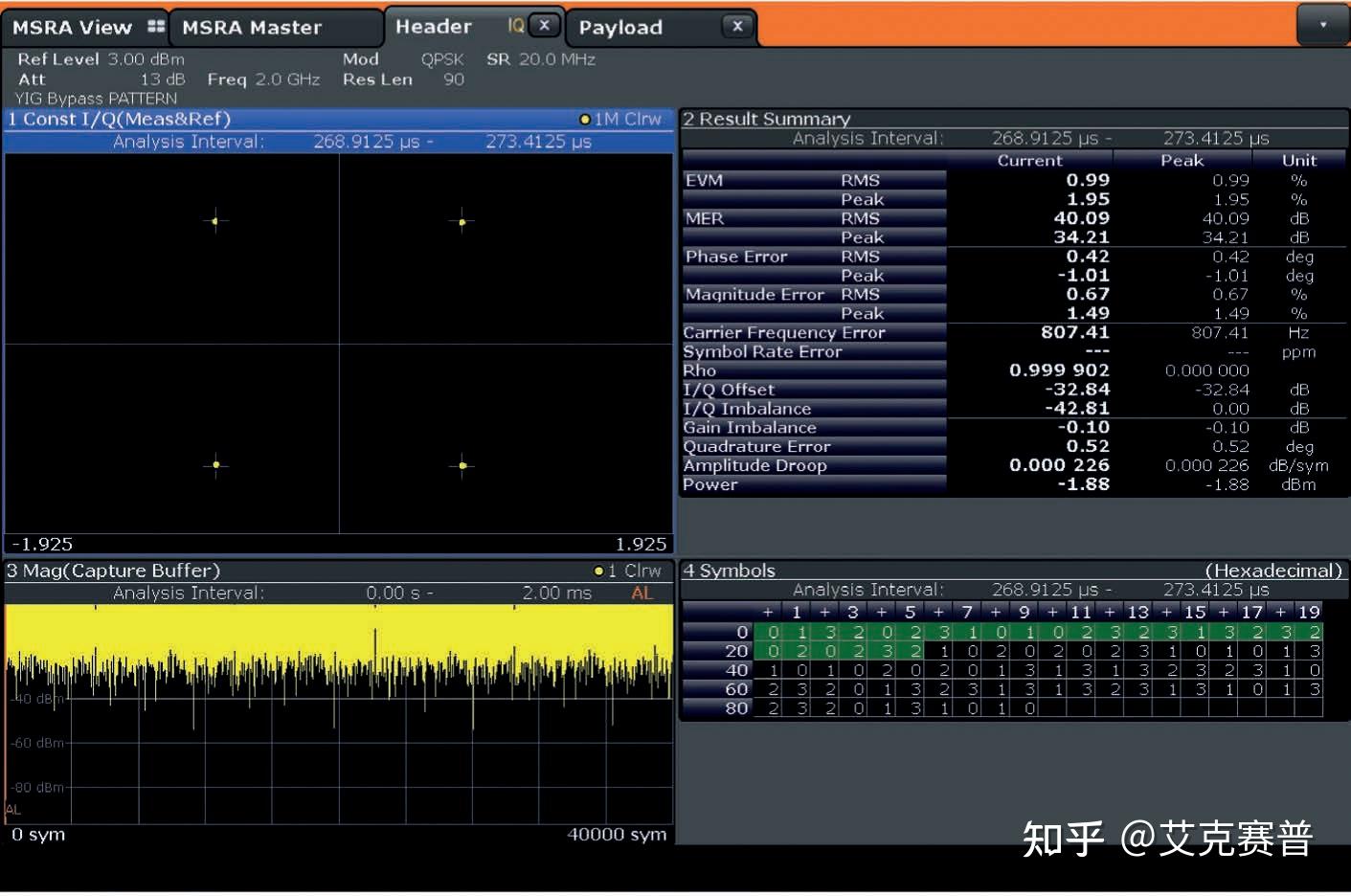Click the 1 Clrw trace label
This screenshot has width=1351, height=896.
(x=637, y=570)
